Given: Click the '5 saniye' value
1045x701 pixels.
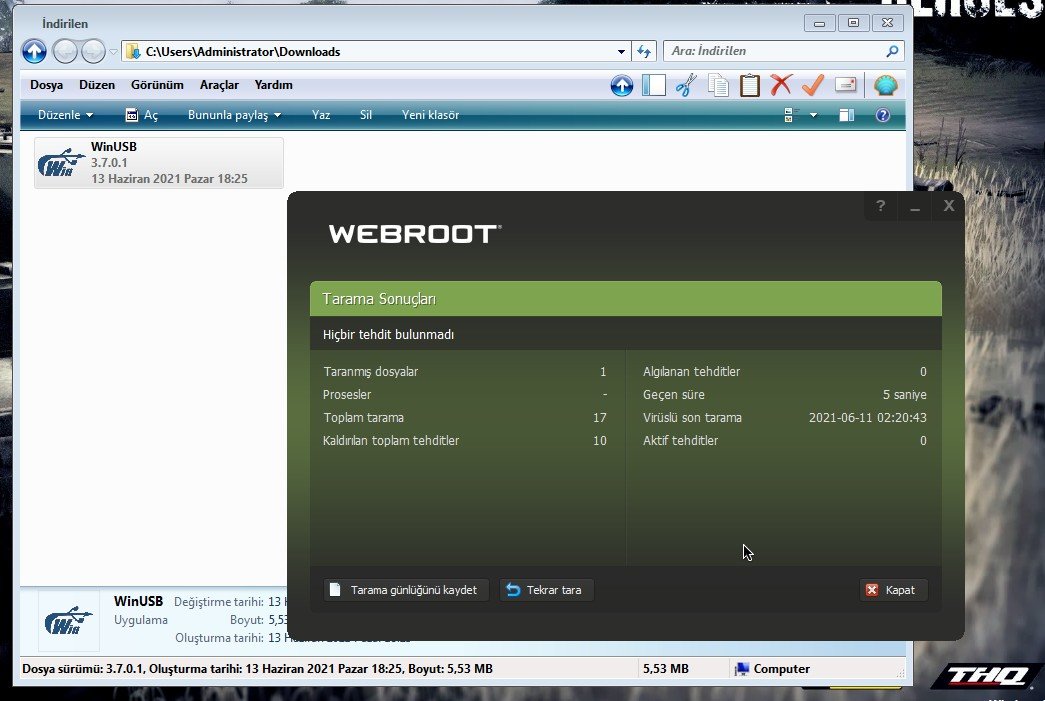Looking at the screenshot, I should [904, 394].
